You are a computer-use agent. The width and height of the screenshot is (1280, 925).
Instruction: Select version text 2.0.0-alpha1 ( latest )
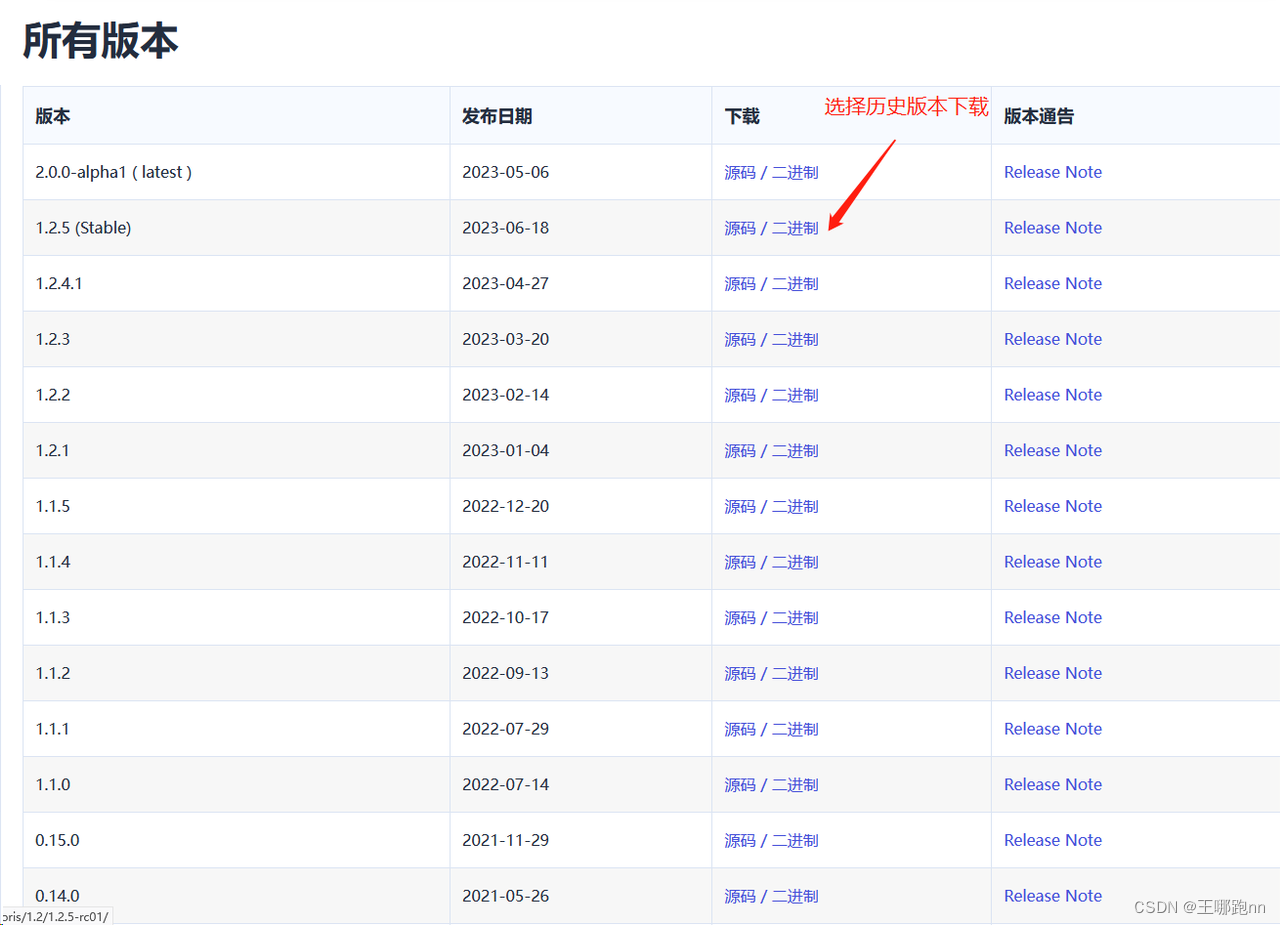click(114, 172)
